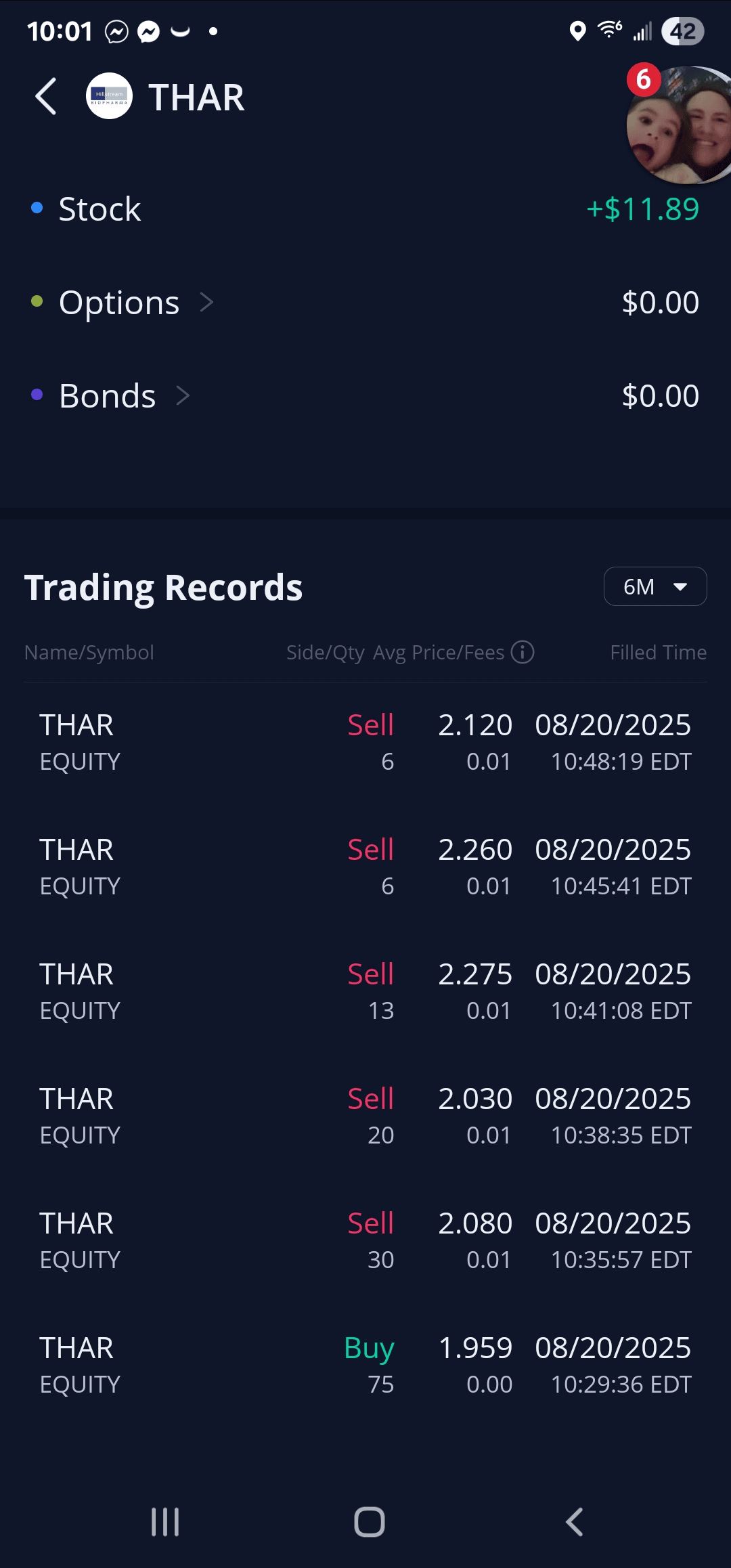Image resolution: width=731 pixels, height=1568 pixels.
Task: Tap the info icon next to Avg Price/Fees
Action: [522, 652]
